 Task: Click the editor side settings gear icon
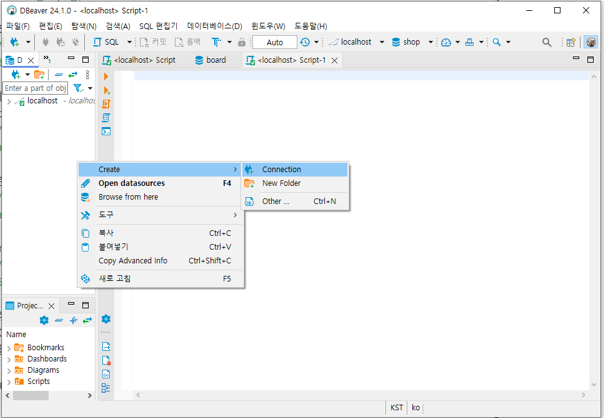[106, 319]
